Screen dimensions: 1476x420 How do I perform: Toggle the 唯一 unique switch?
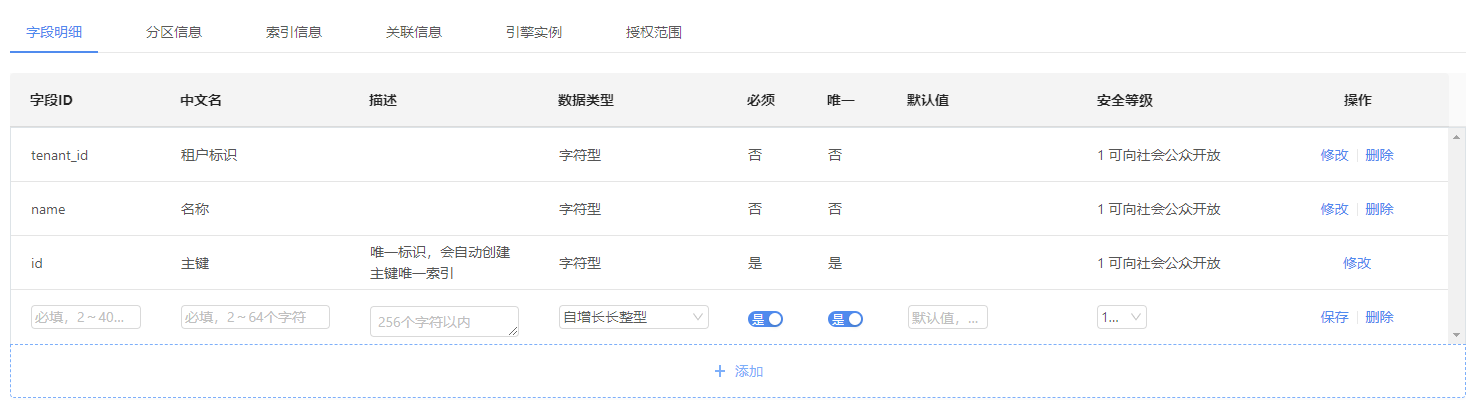tap(845, 319)
